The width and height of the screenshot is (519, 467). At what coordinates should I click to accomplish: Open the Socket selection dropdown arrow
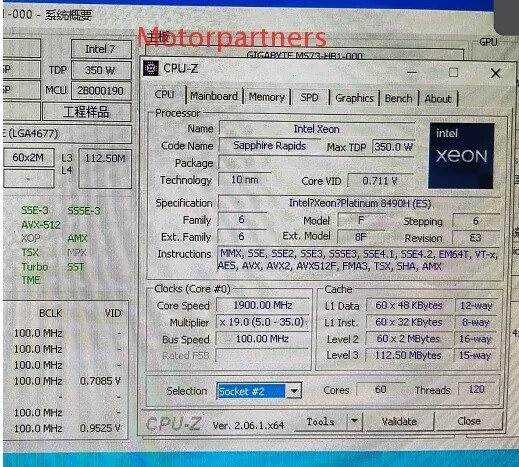point(294,391)
